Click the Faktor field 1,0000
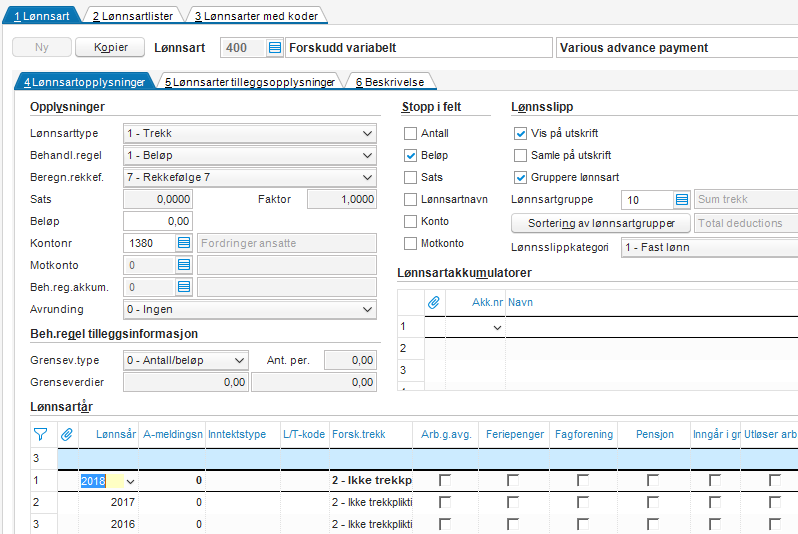The width and height of the screenshot is (798, 534). coord(342,200)
